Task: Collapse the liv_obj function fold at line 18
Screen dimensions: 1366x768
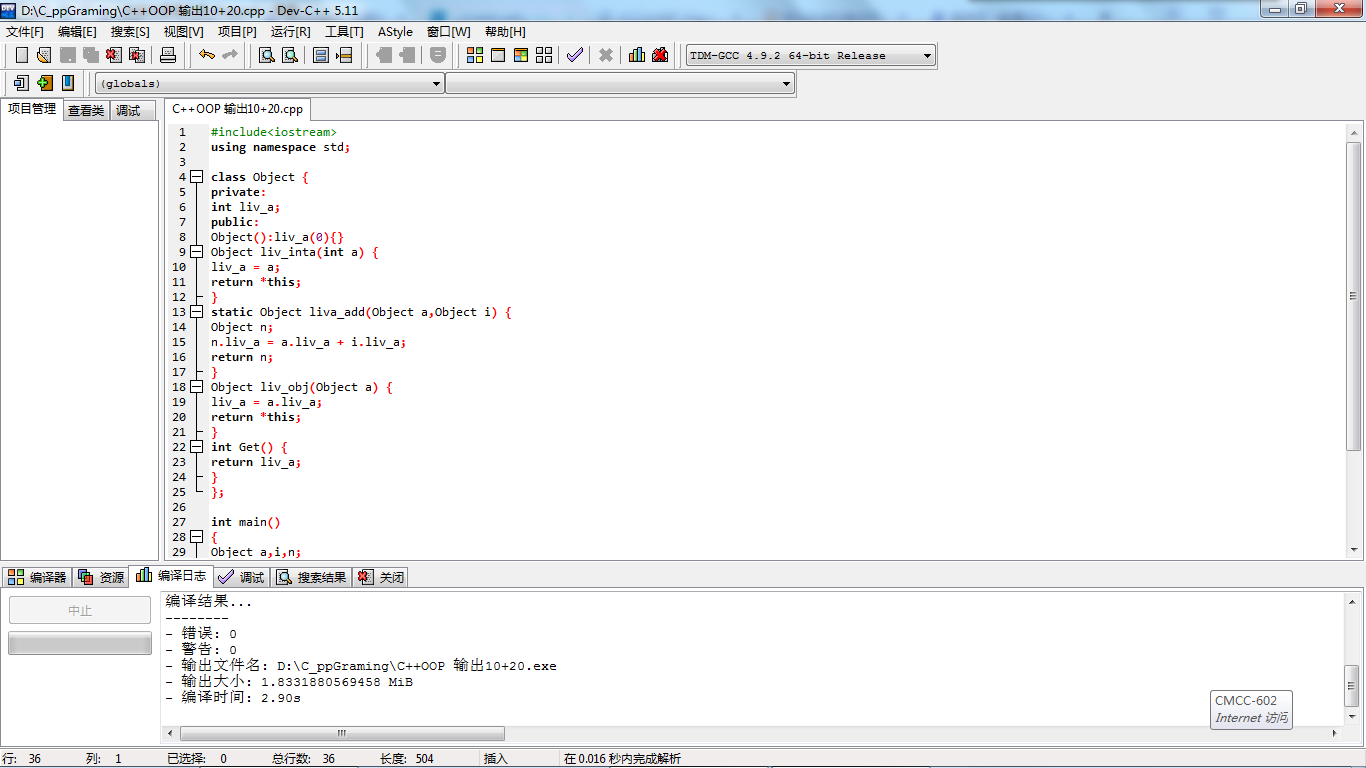Action: click(197, 387)
